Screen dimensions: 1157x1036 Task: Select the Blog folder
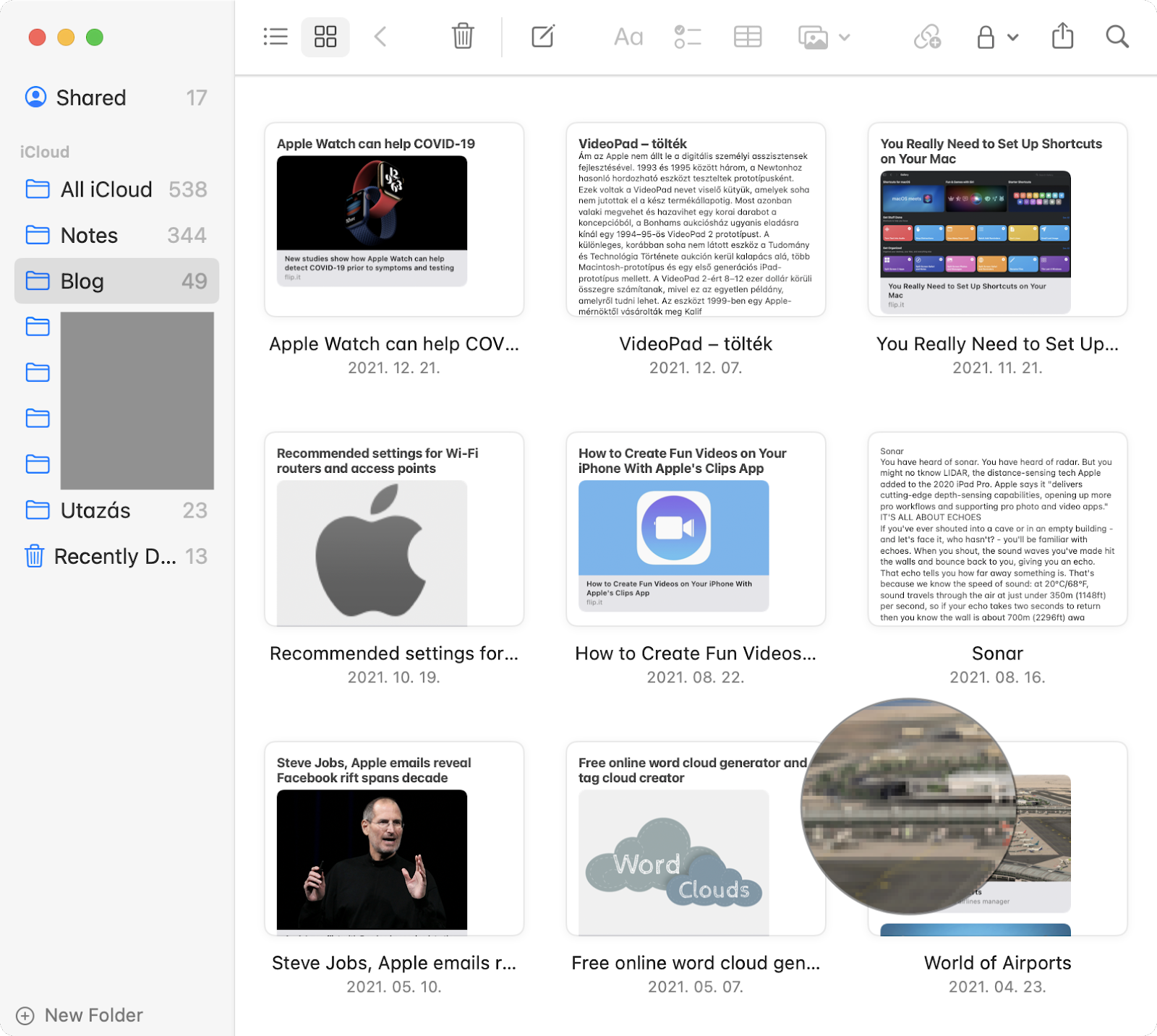coord(116,281)
